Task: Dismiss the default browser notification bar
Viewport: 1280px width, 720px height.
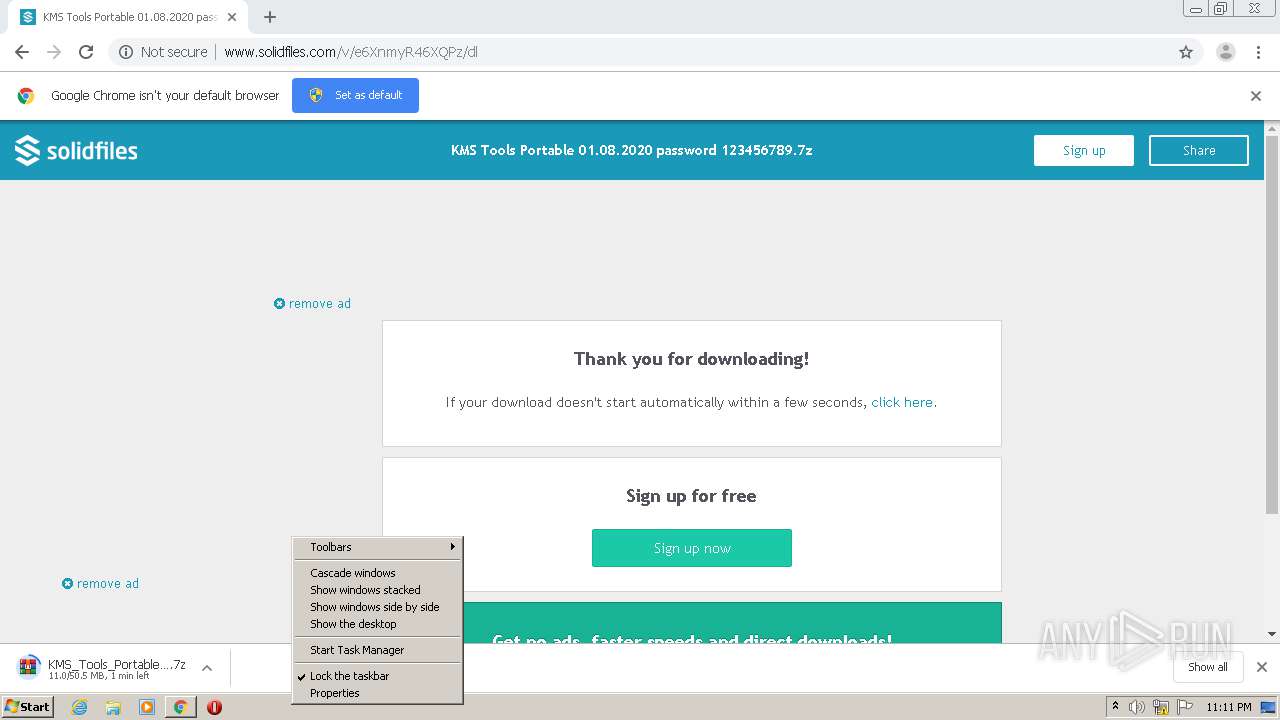Action: click(x=1256, y=96)
